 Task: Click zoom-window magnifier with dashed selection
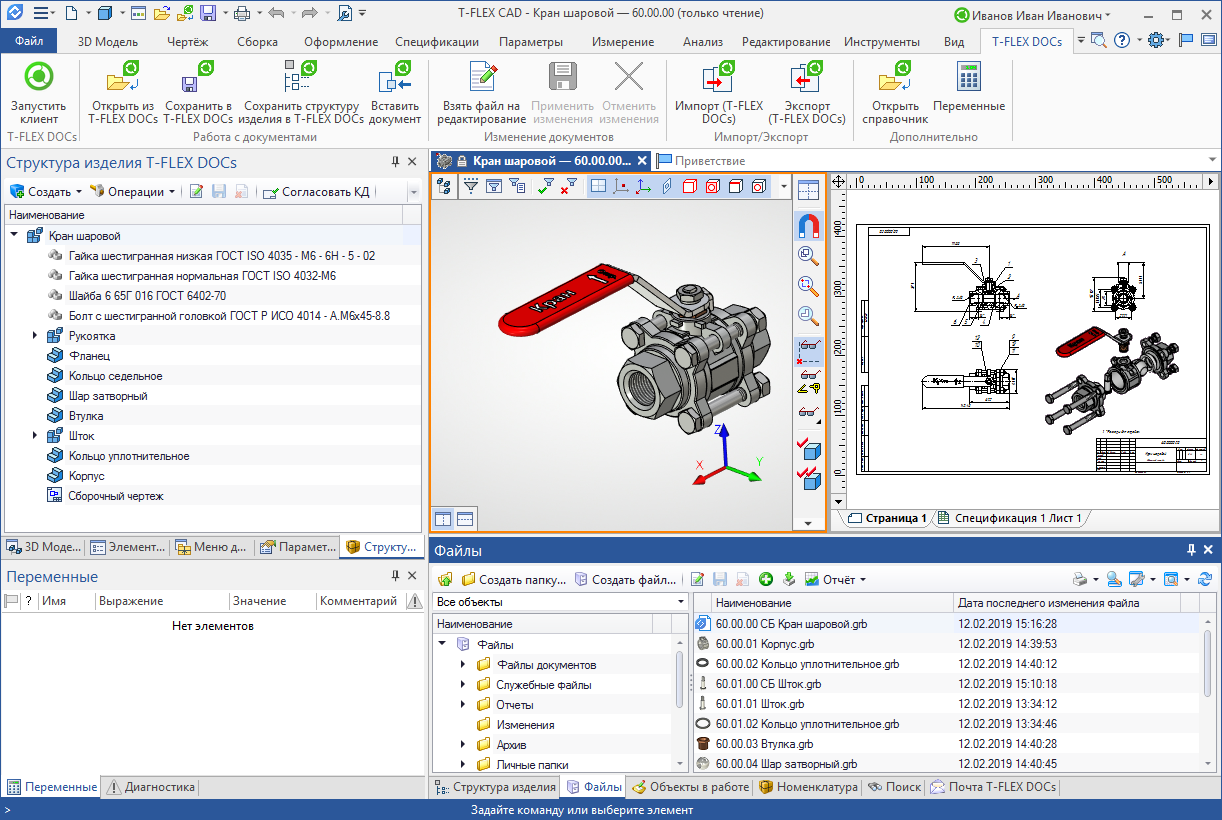click(808, 285)
